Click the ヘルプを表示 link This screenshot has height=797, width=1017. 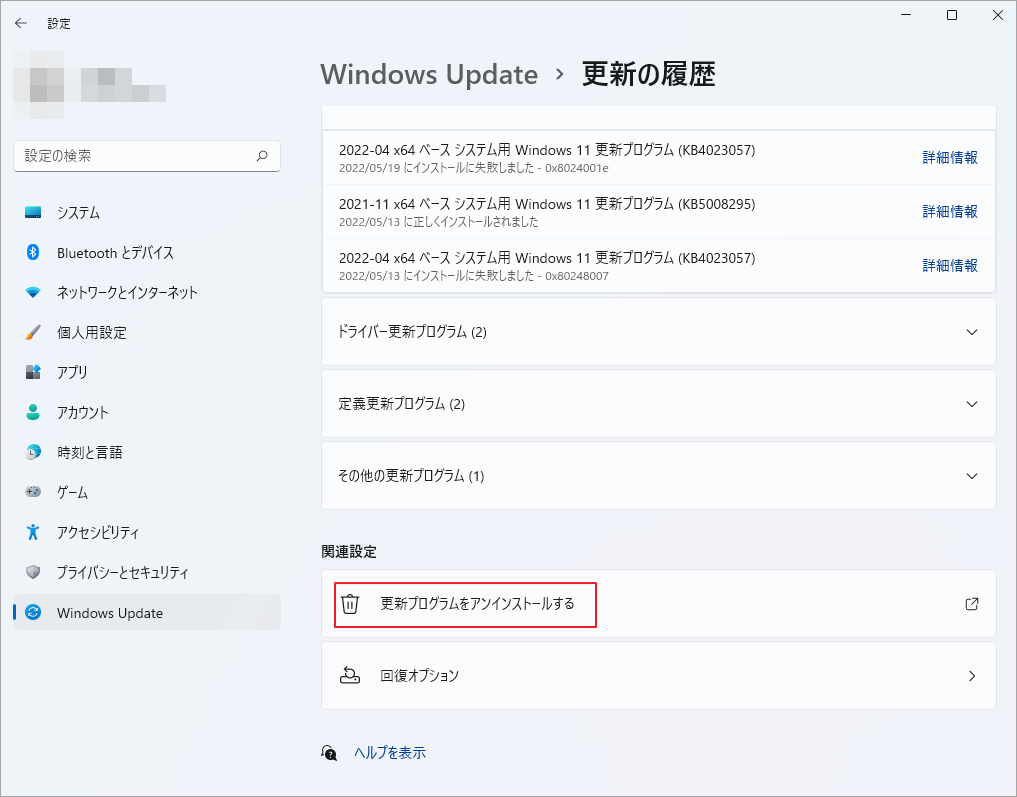click(x=391, y=752)
